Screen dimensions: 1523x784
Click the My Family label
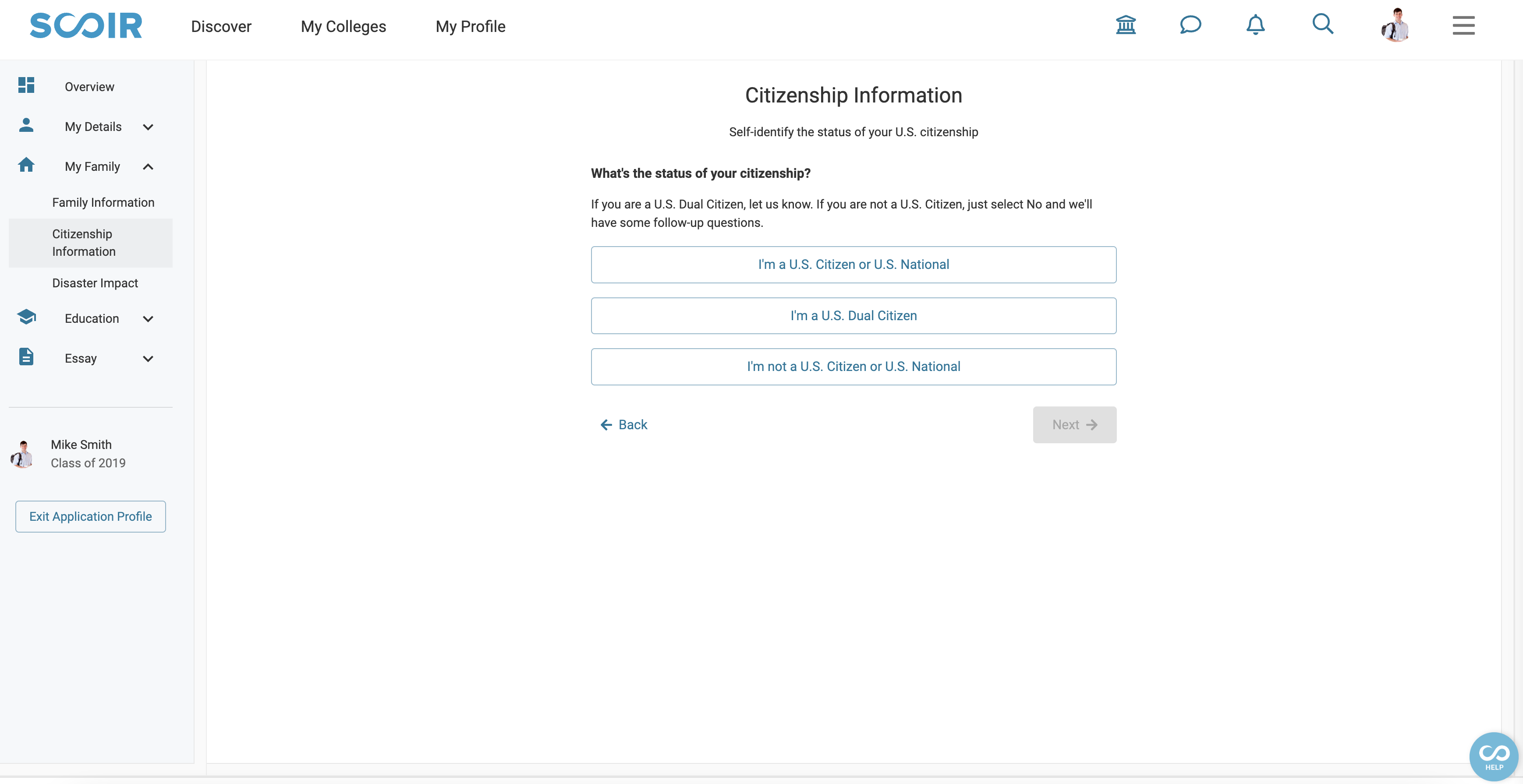pyautogui.click(x=92, y=166)
